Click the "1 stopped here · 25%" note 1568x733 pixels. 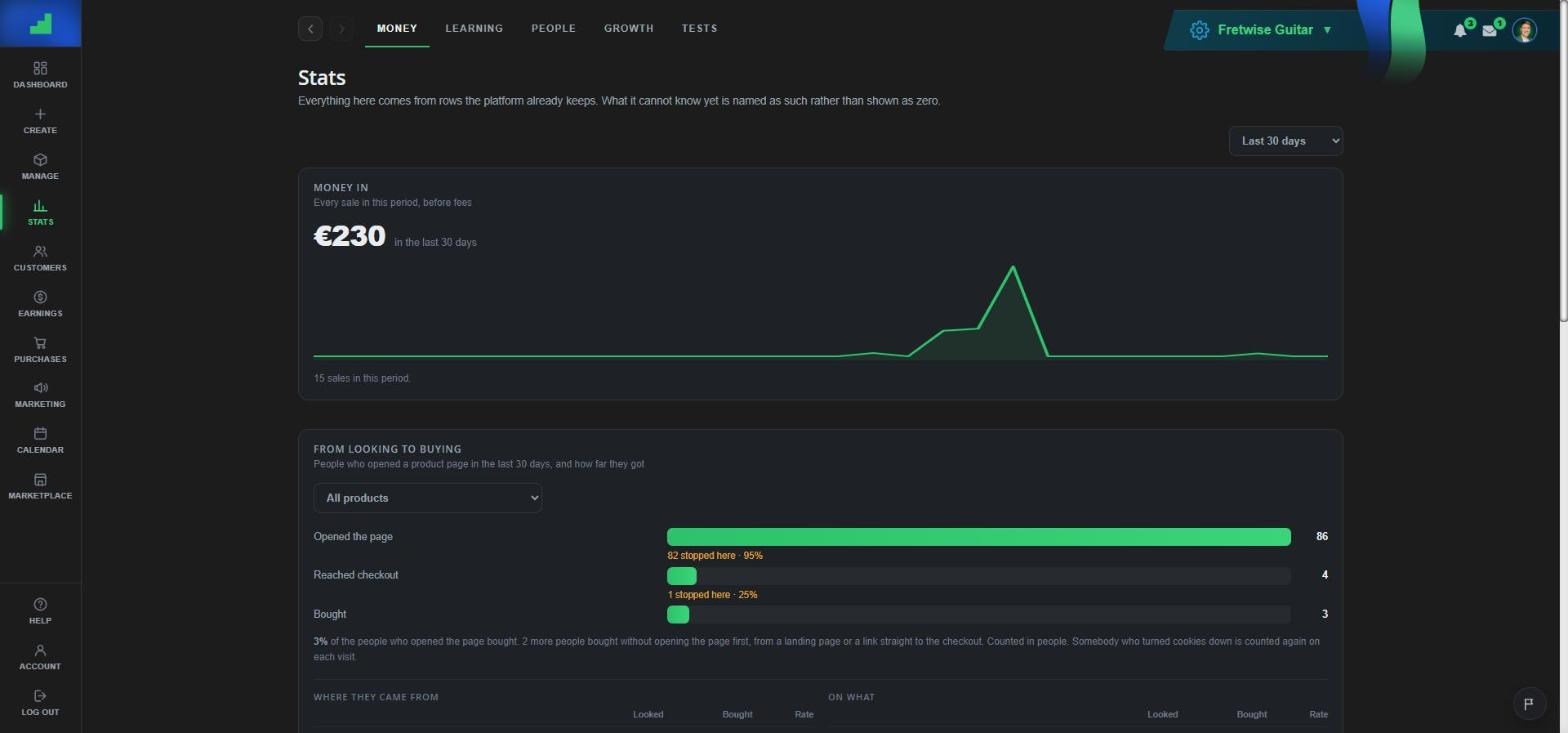pyautogui.click(x=712, y=595)
